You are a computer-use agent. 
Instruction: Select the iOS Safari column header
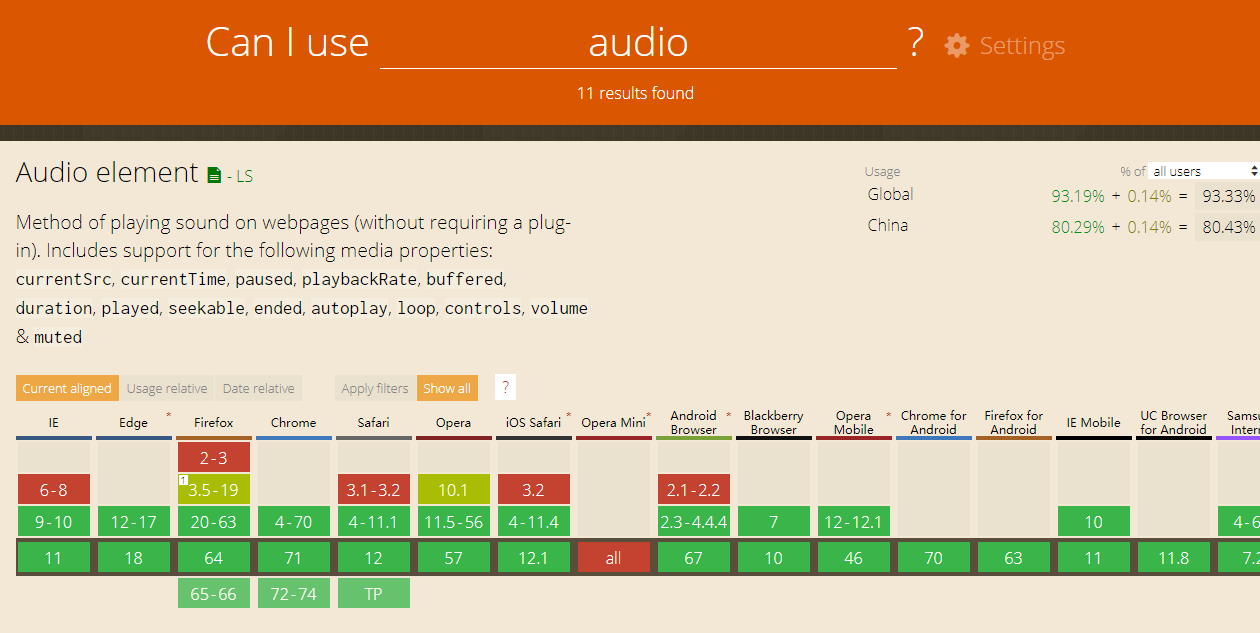pyautogui.click(x=533, y=423)
